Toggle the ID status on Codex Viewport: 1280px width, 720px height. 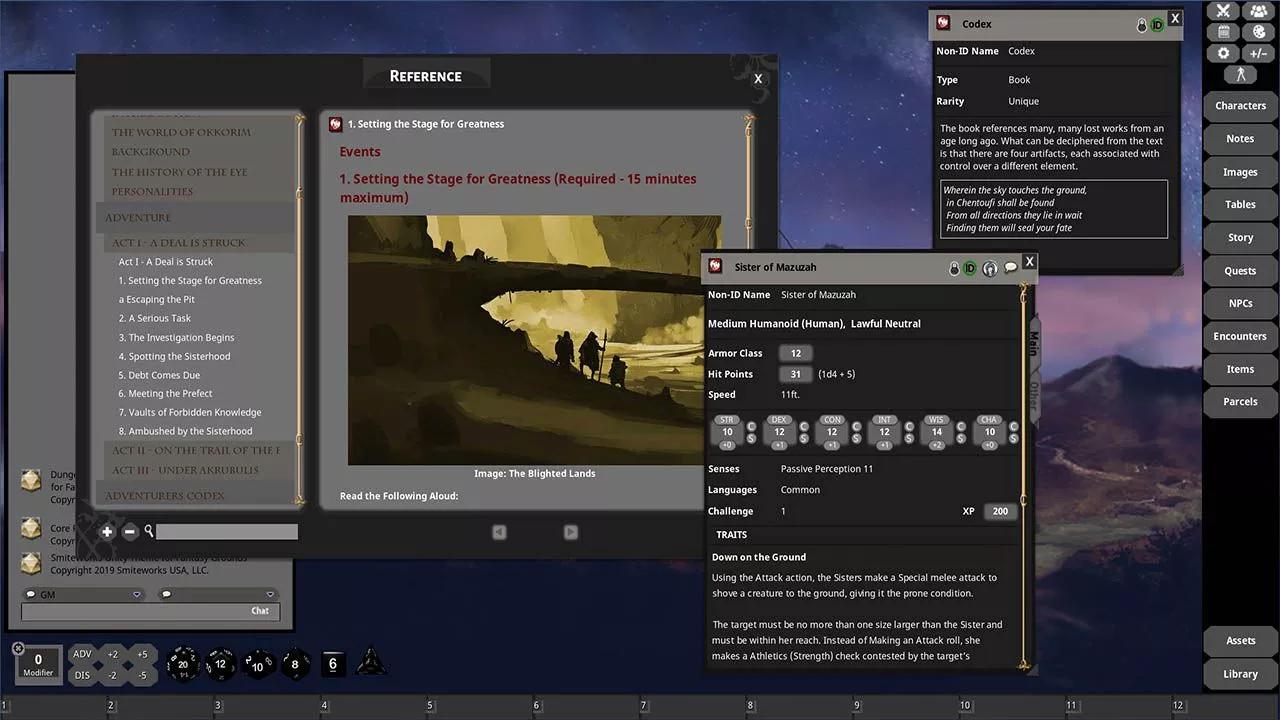click(x=1158, y=25)
